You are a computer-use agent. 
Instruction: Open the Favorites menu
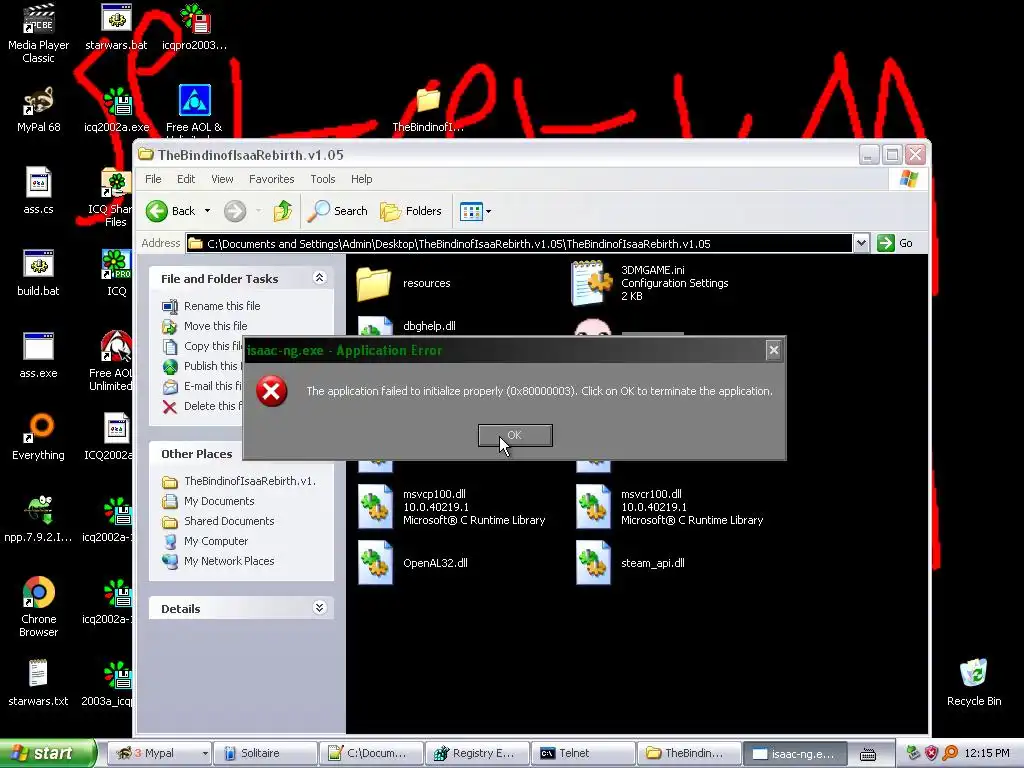(272, 179)
